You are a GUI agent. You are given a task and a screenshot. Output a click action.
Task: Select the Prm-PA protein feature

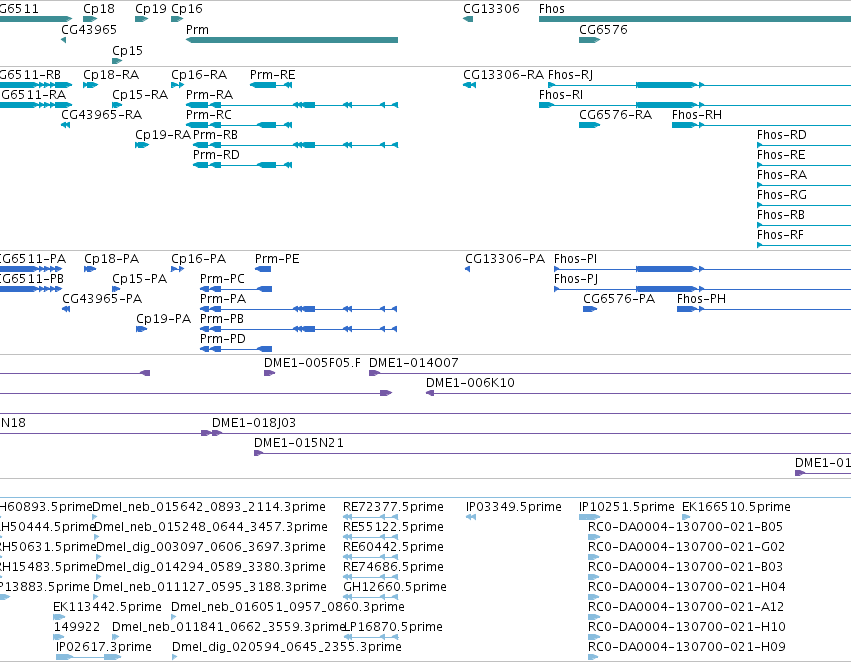click(x=299, y=309)
